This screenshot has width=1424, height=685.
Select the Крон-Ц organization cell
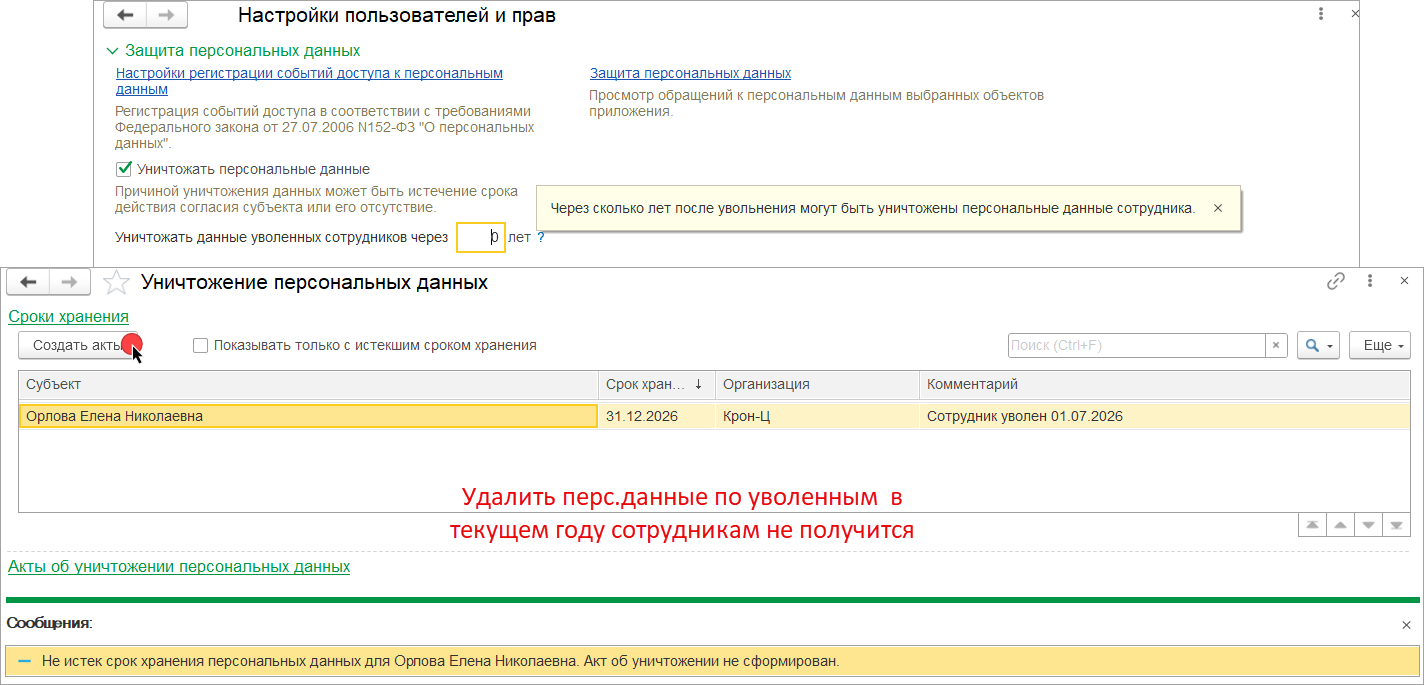point(817,416)
